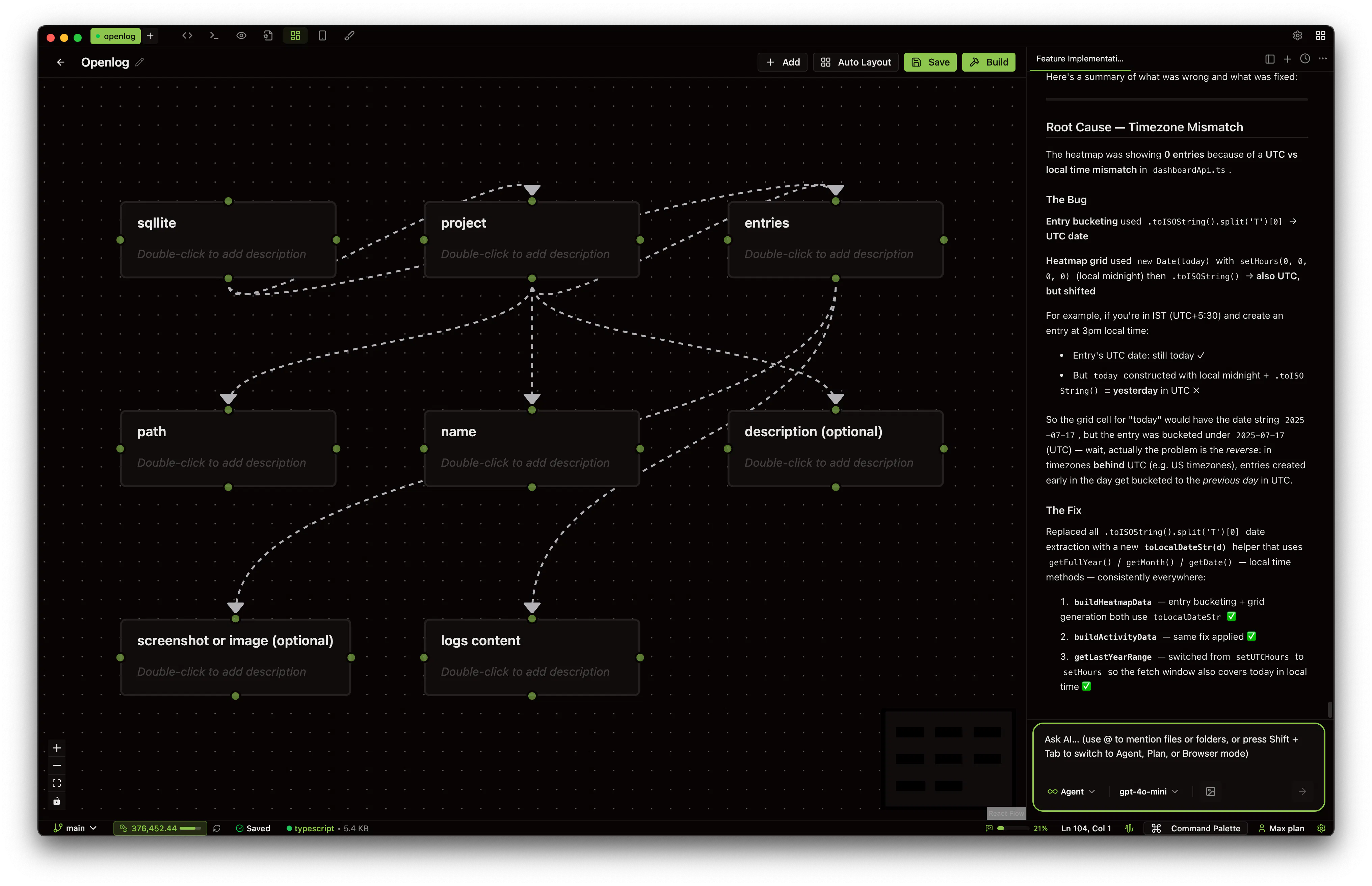Open the terminal view icon
Image resolution: width=1372 pixels, height=886 pixels.
point(214,36)
